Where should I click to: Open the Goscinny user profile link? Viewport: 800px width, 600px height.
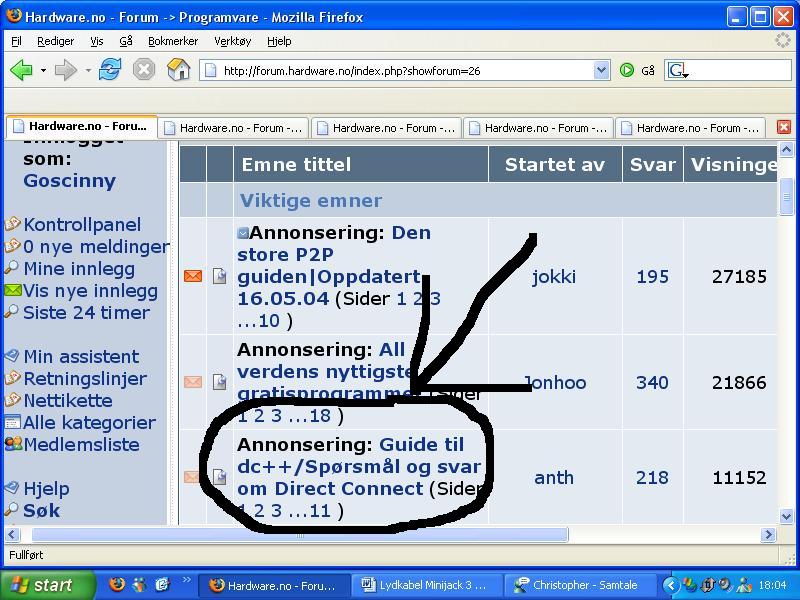[x=69, y=181]
